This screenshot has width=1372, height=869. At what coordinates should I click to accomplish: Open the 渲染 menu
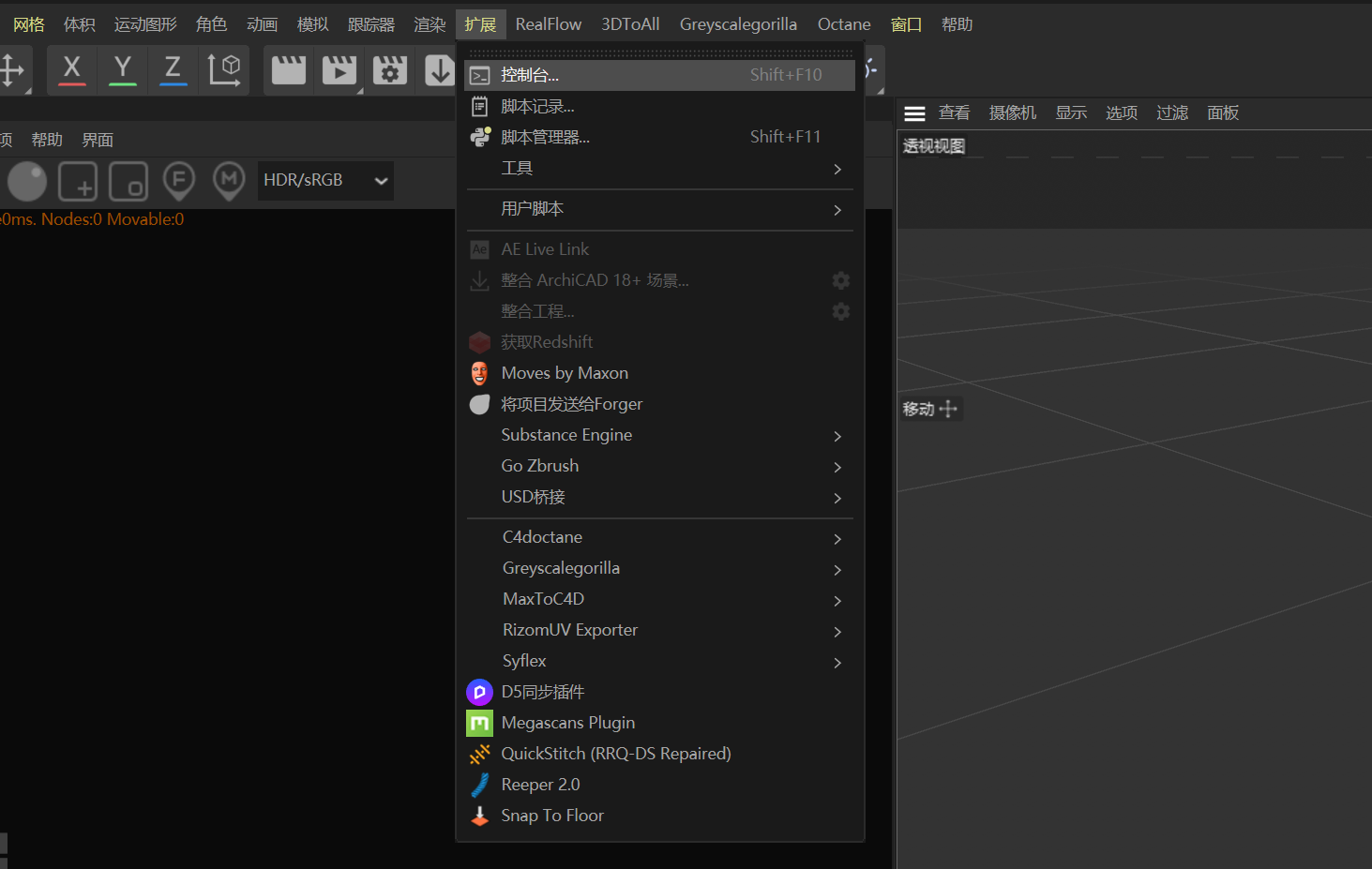(430, 24)
